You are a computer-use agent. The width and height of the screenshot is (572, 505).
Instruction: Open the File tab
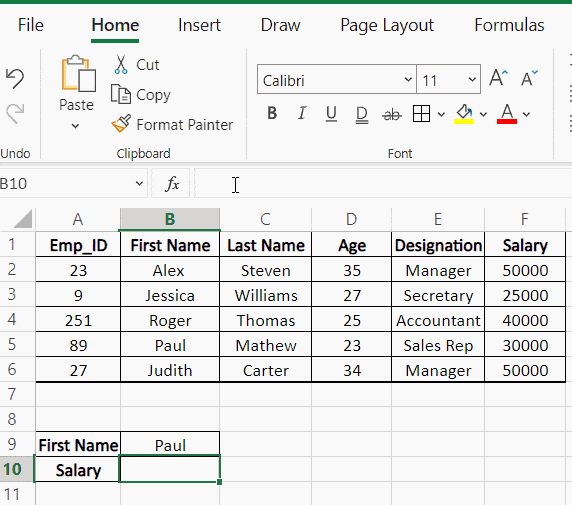[31, 25]
